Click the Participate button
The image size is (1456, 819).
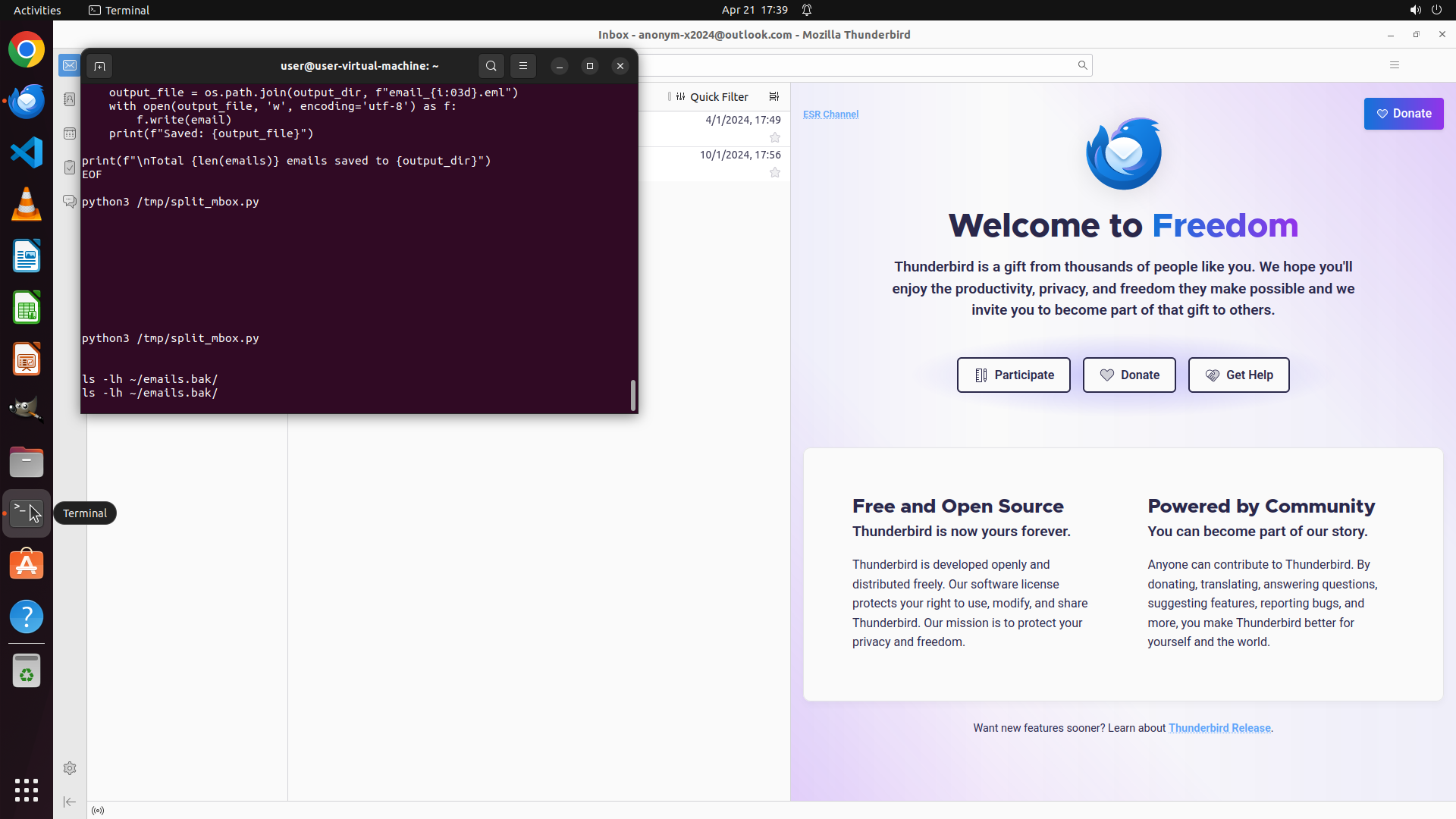[1013, 375]
